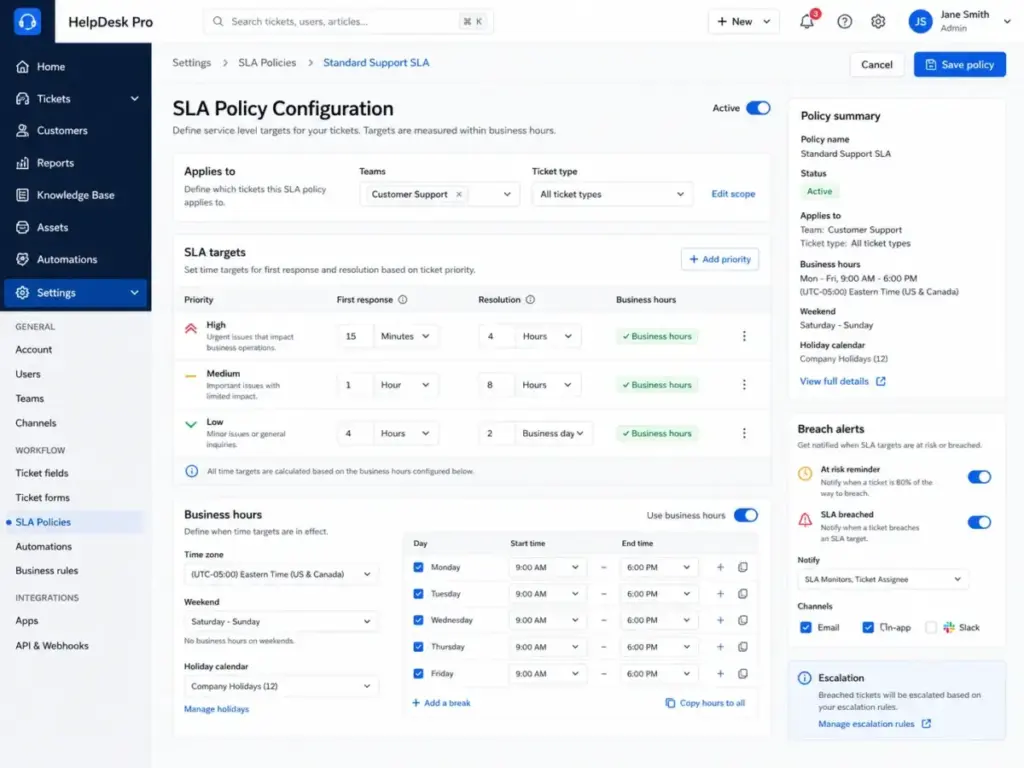This screenshot has height=768, width=1024.
Task: Click the search tickets field
Action: [349, 22]
